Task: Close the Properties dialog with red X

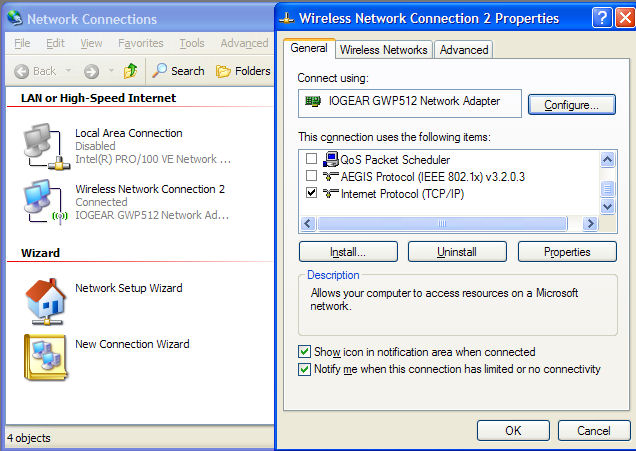Action: [x=625, y=18]
